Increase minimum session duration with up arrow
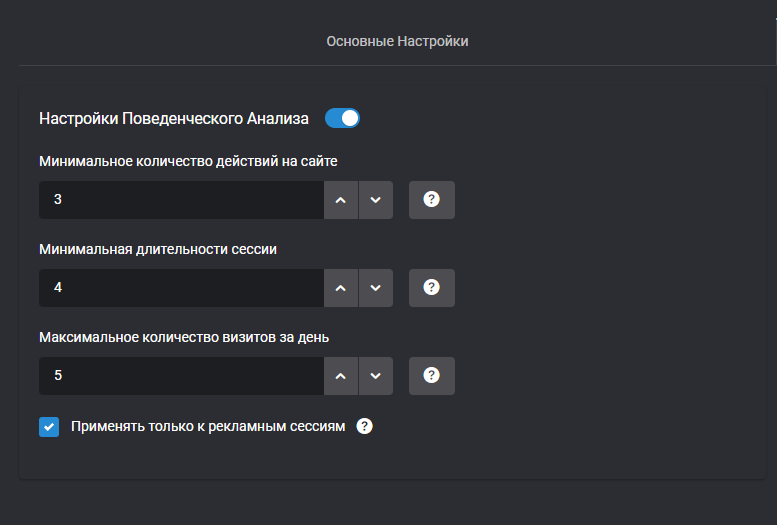The width and height of the screenshot is (777, 525). 341,288
